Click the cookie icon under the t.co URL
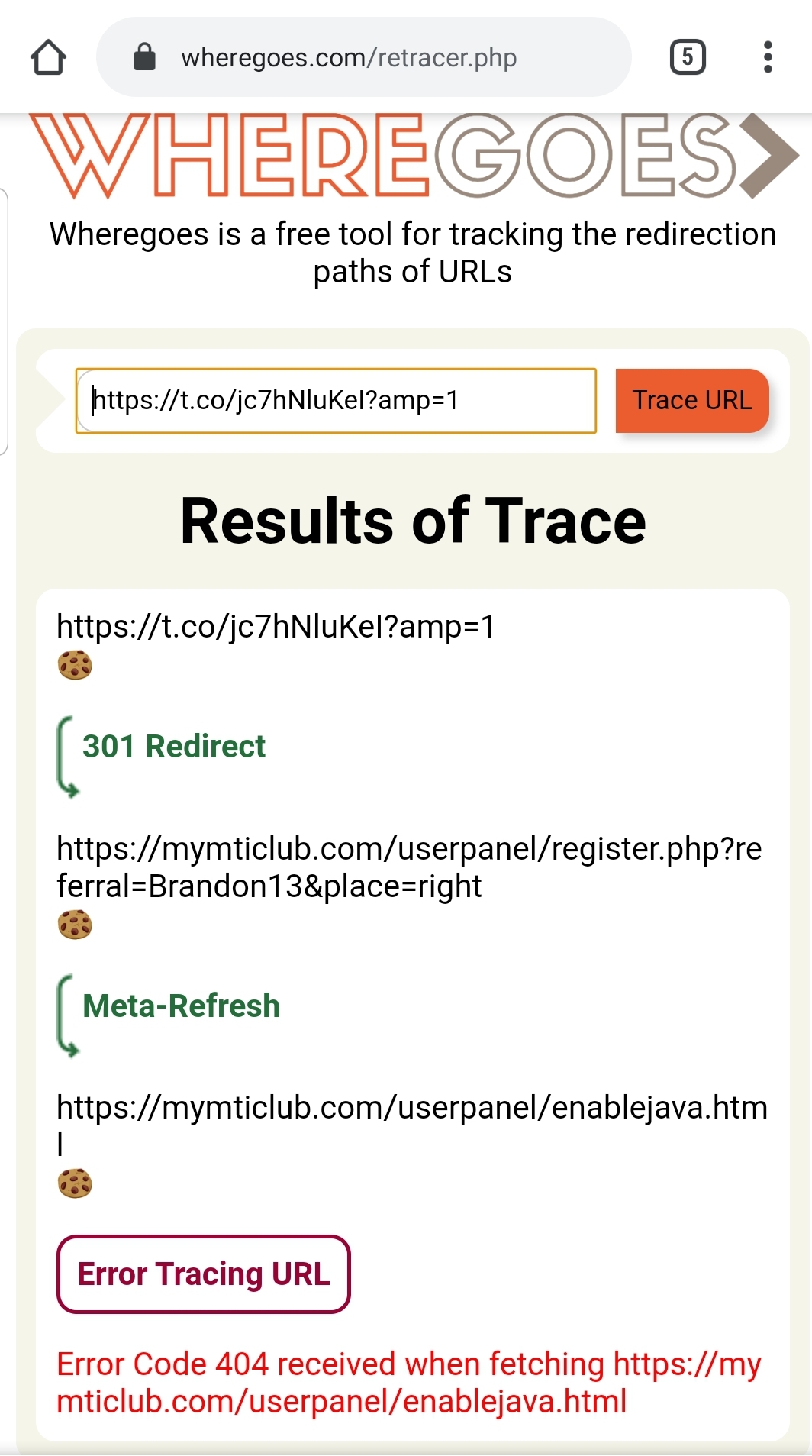Viewport: 812px width, 1456px height. (x=75, y=665)
